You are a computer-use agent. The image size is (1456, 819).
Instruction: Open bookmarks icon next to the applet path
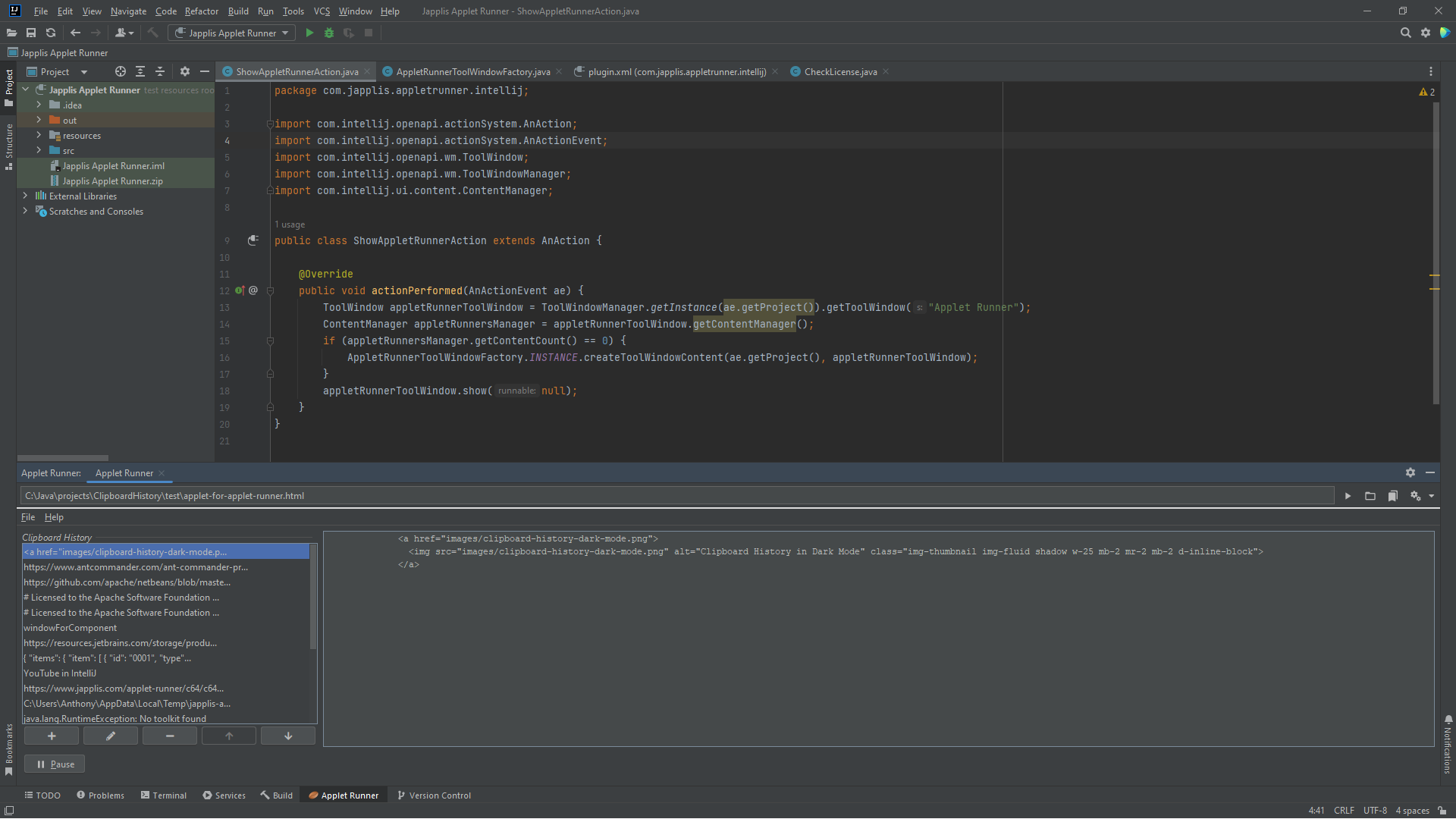click(x=1393, y=496)
